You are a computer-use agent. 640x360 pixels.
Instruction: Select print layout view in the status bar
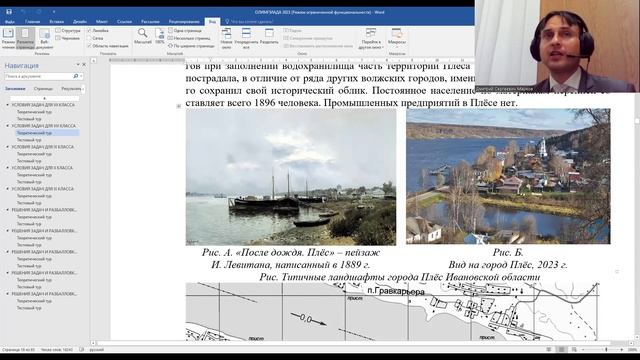tap(561, 350)
